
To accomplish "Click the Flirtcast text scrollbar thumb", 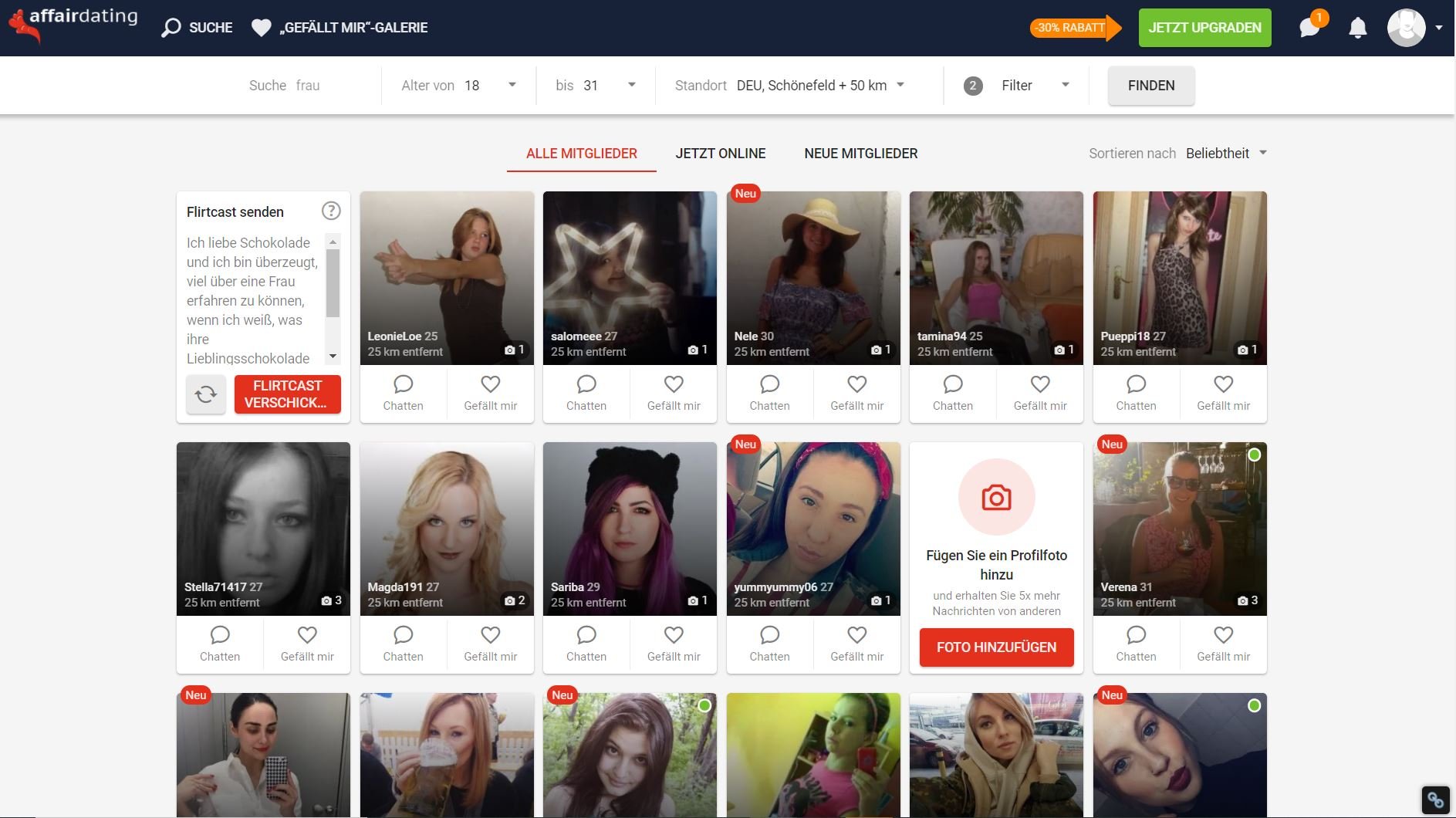I will pos(333,283).
